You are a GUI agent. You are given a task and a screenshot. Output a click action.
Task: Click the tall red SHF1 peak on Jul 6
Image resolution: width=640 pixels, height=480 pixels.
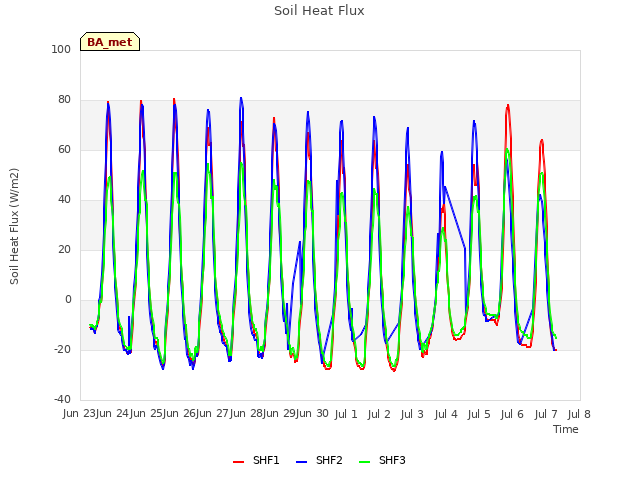[508, 105]
